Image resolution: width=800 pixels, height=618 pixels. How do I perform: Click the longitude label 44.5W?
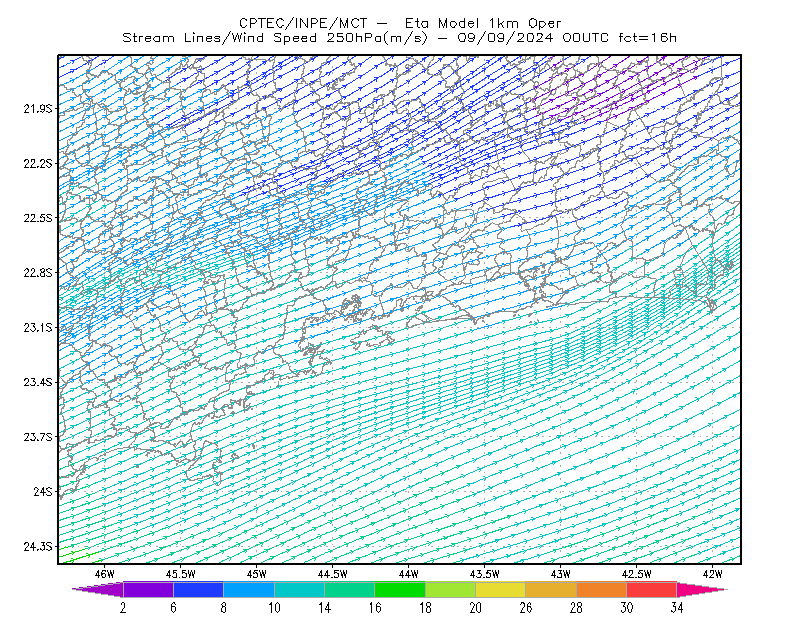333,574
